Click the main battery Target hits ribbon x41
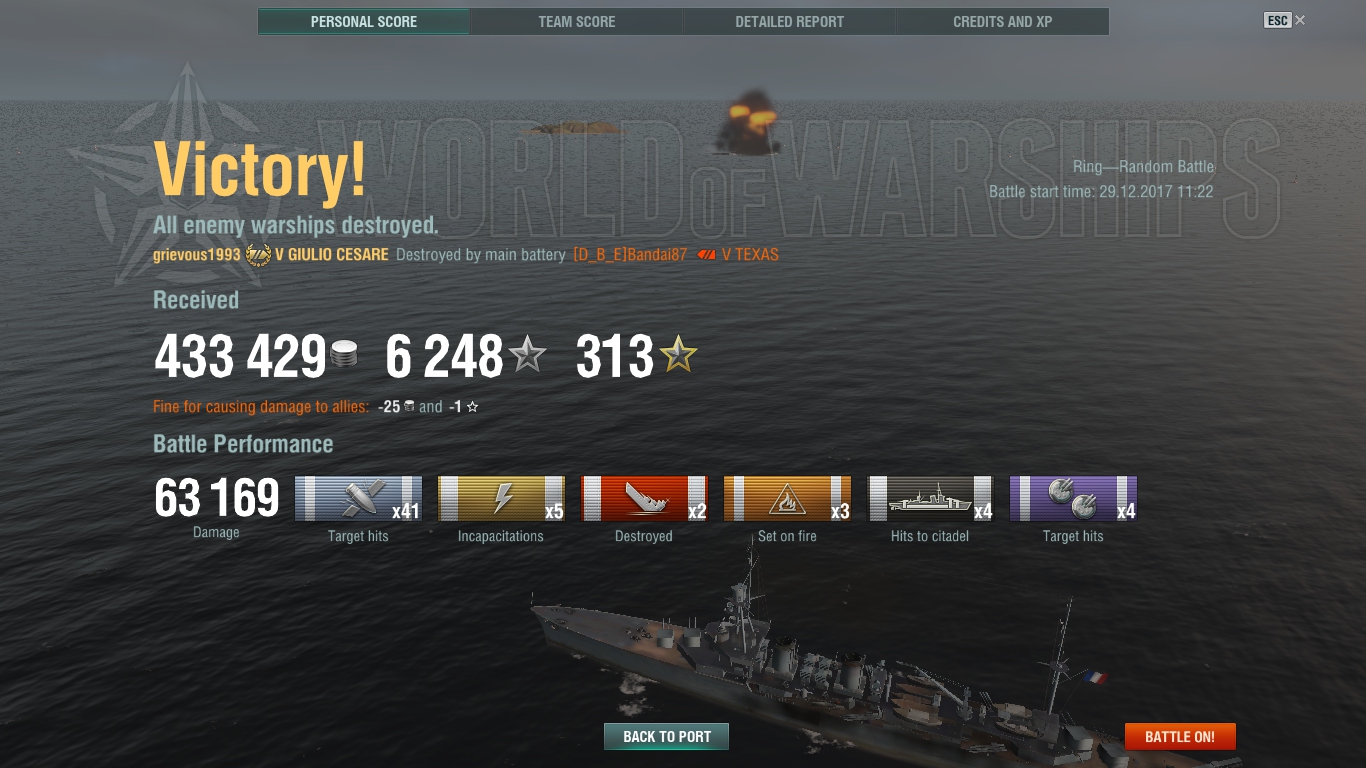This screenshot has height=768, width=1366. tap(358, 499)
